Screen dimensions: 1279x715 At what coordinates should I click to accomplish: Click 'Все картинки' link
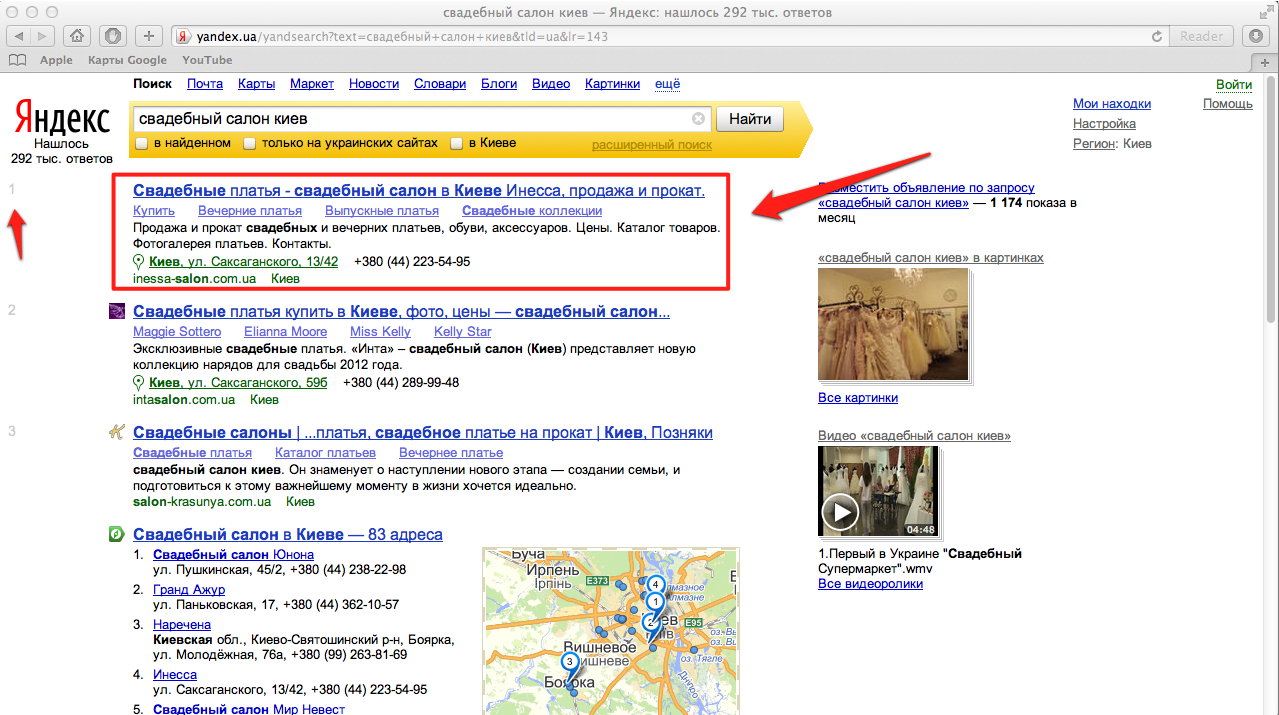point(858,398)
